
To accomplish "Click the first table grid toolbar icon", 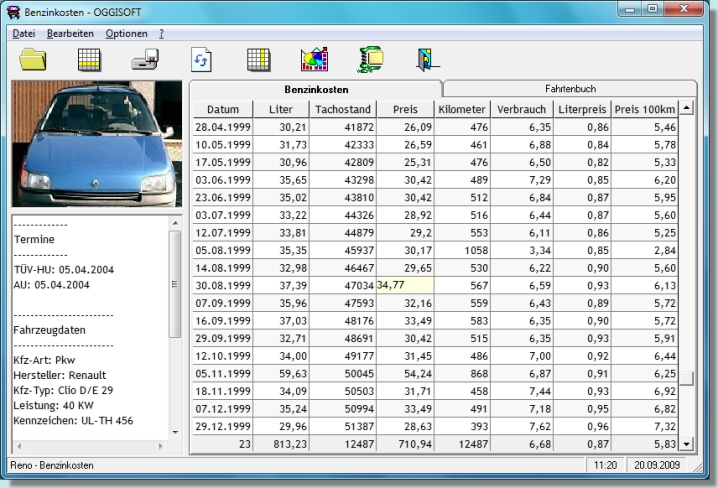I will [90, 59].
